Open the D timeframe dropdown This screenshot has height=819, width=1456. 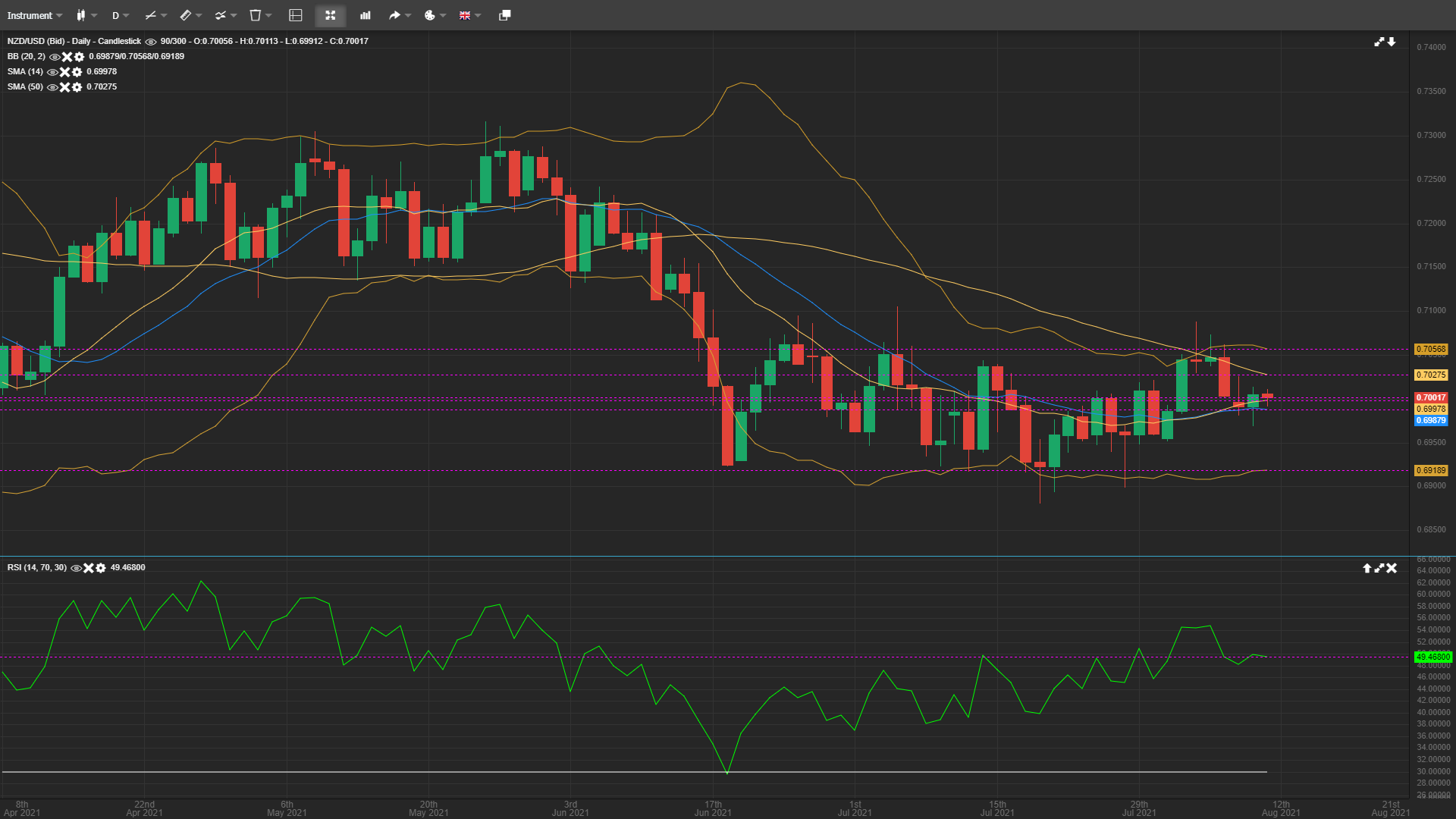pos(121,15)
